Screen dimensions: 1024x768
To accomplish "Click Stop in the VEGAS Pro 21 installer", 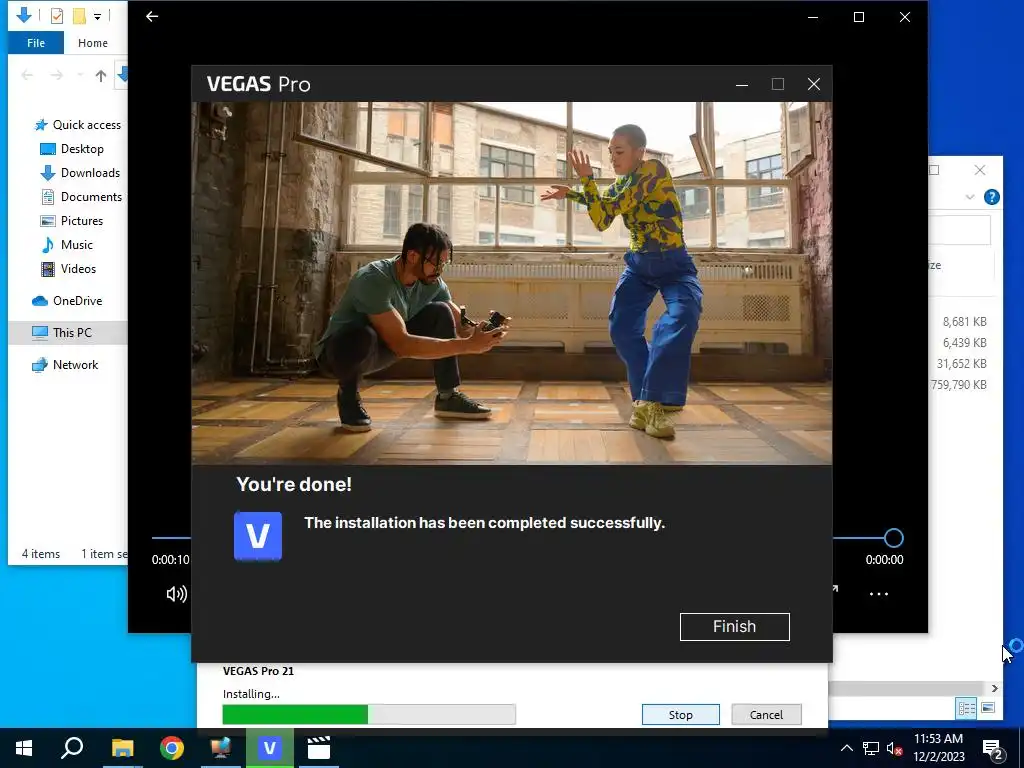I will pyautogui.click(x=680, y=714).
